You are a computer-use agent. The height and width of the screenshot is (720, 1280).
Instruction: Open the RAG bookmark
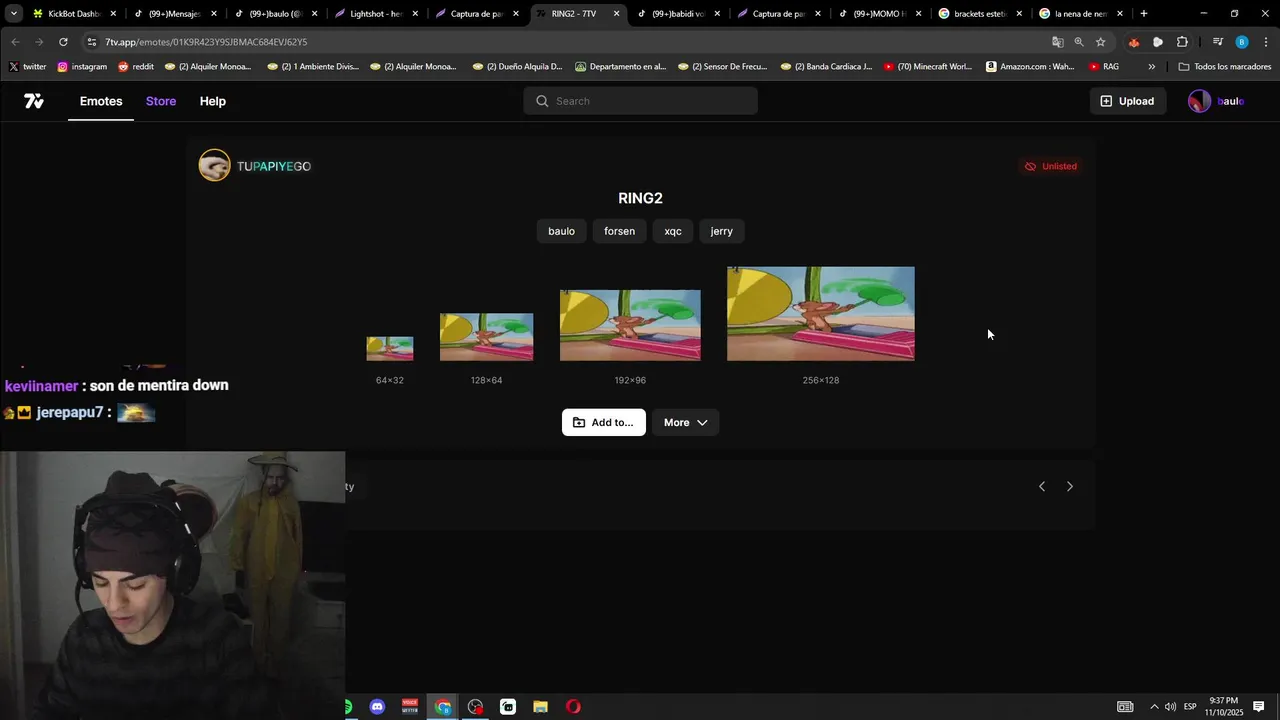tap(1104, 67)
